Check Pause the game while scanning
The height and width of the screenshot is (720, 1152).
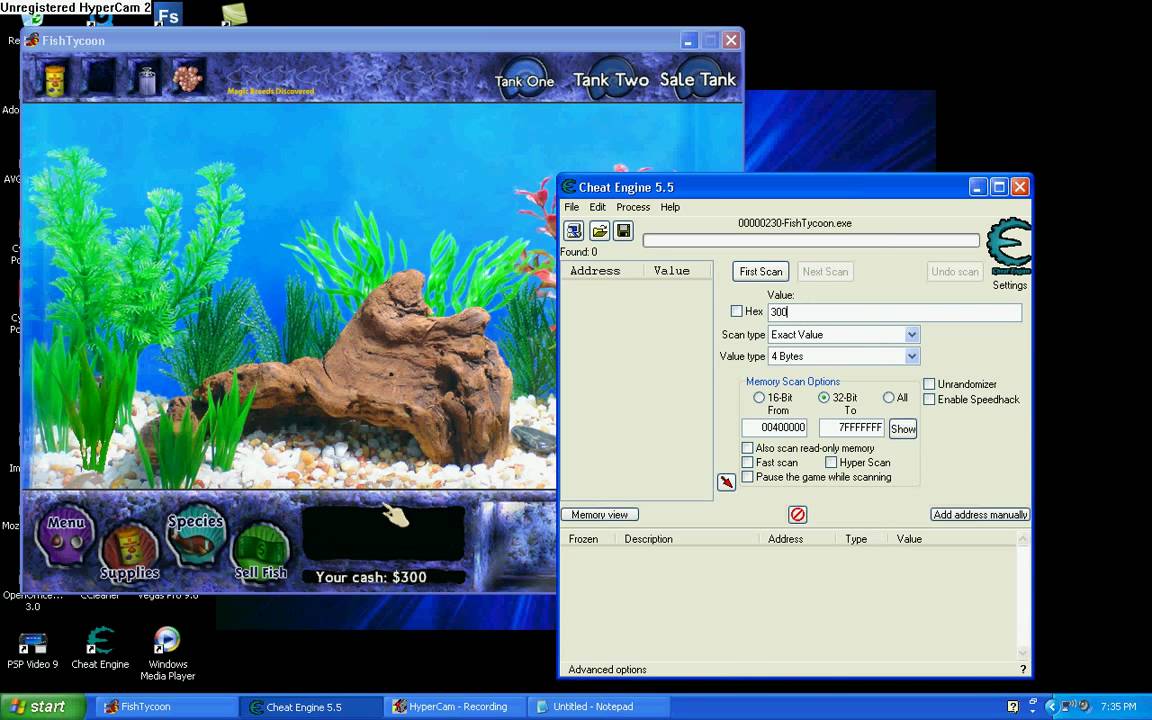click(x=747, y=477)
